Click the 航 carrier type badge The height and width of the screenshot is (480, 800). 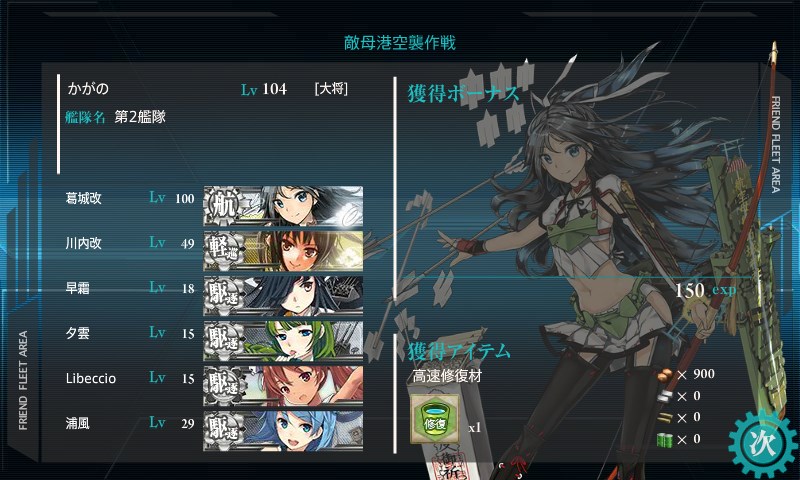224,206
